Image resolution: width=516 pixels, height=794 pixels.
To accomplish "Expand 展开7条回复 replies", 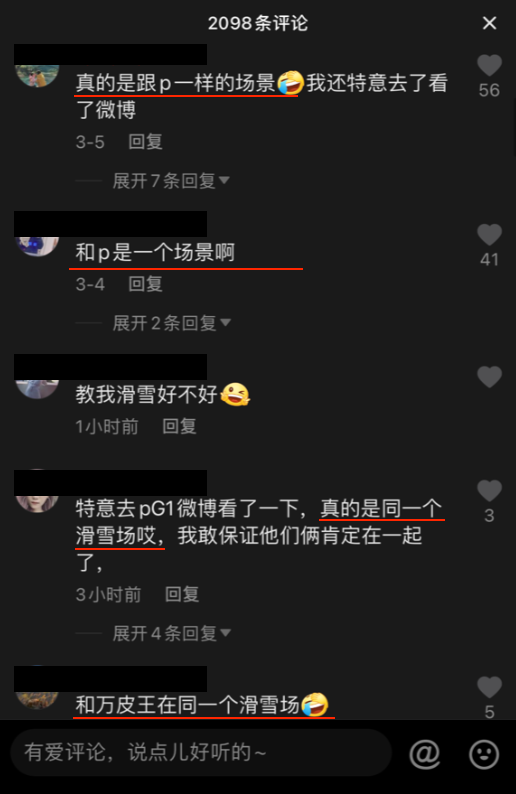I will [171, 181].
